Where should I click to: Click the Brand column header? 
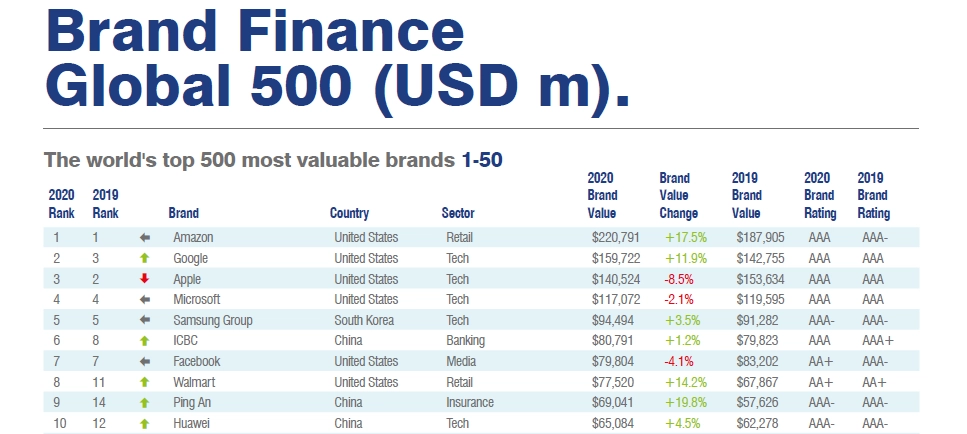pyautogui.click(x=183, y=213)
